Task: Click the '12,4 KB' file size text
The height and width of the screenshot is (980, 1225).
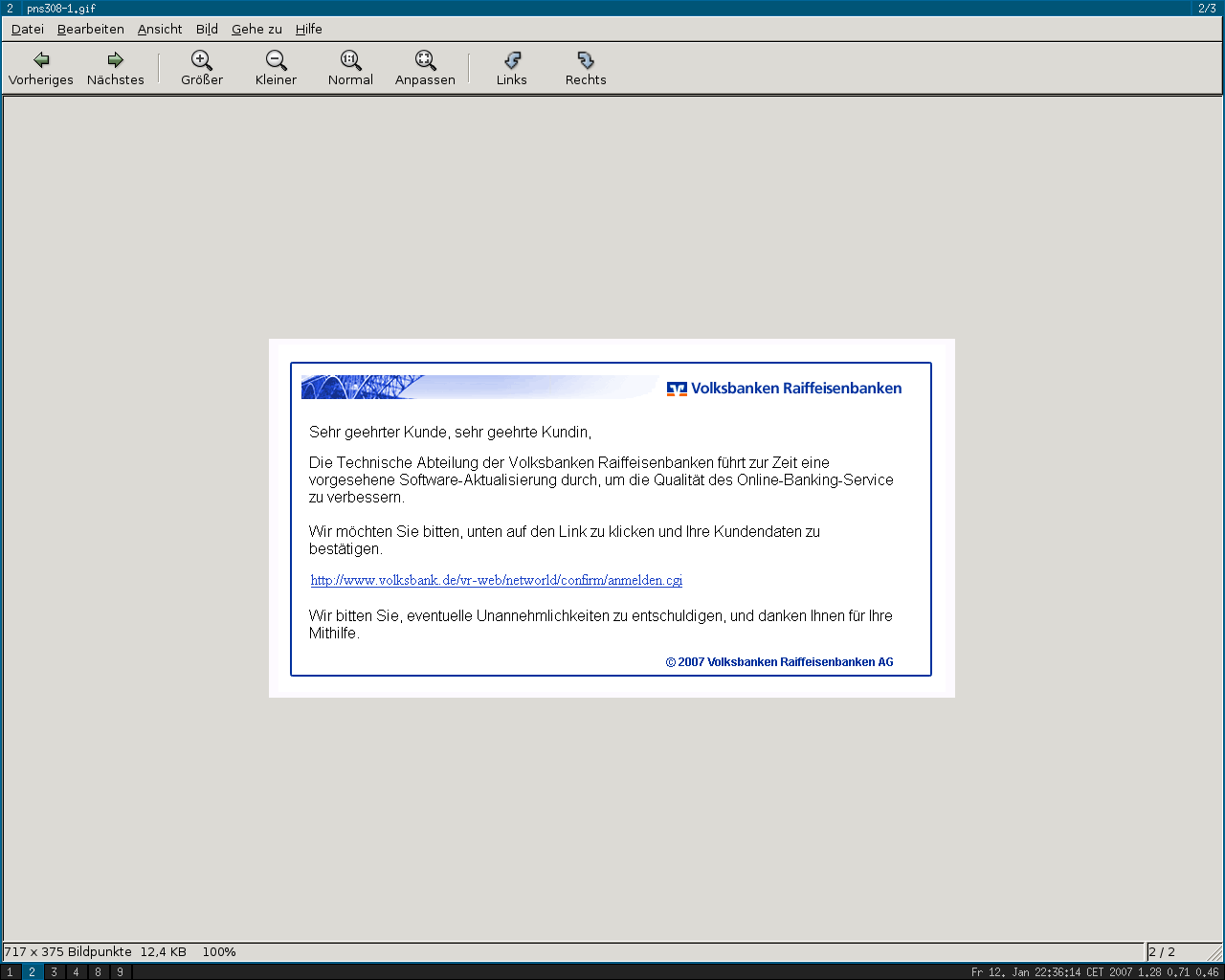Action: click(164, 951)
